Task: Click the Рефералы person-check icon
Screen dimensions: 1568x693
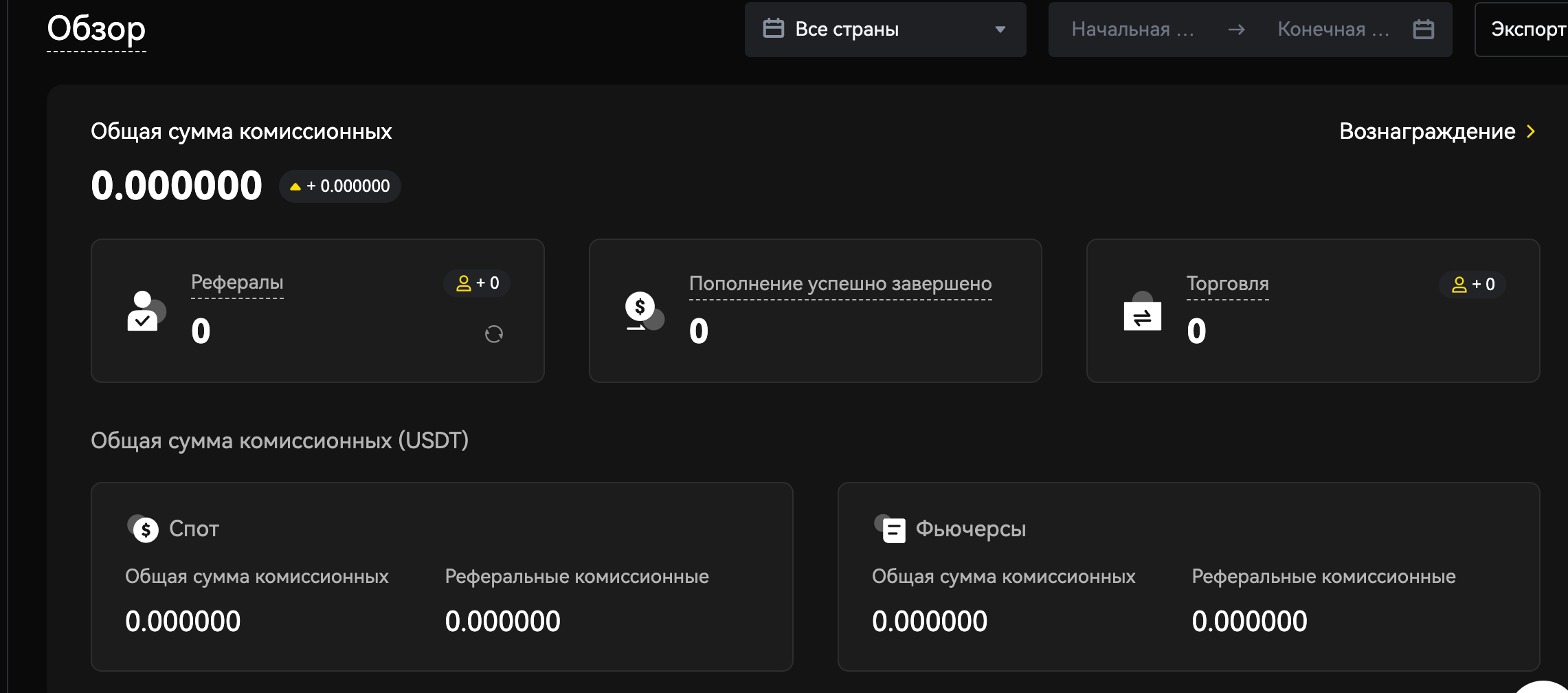Action: tap(145, 311)
